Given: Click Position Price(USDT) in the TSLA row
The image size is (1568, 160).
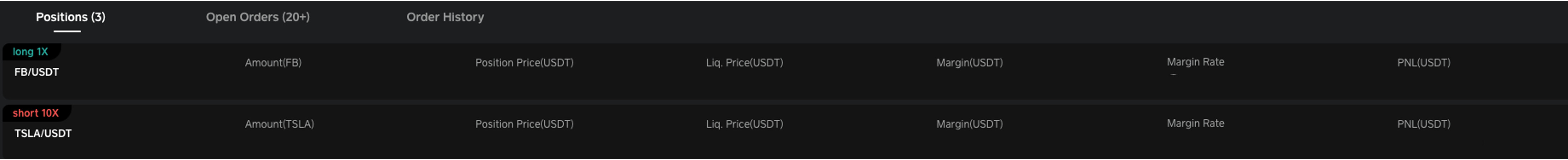Looking at the screenshot, I should 524,124.
